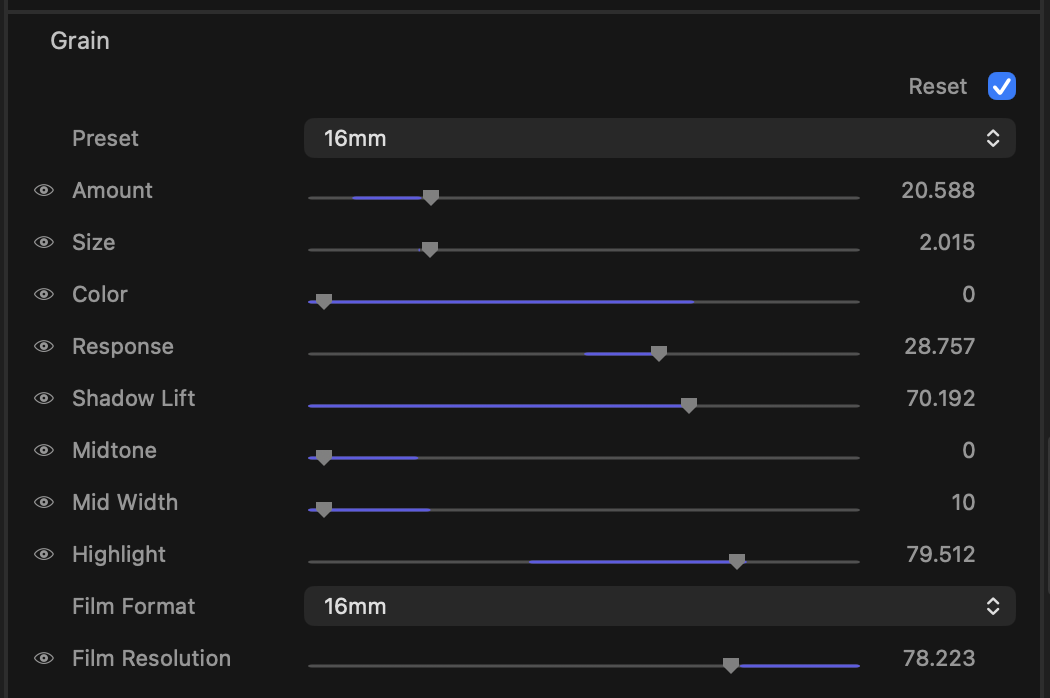Click the Shadow Lift label
1050x698 pixels.
coord(133,398)
